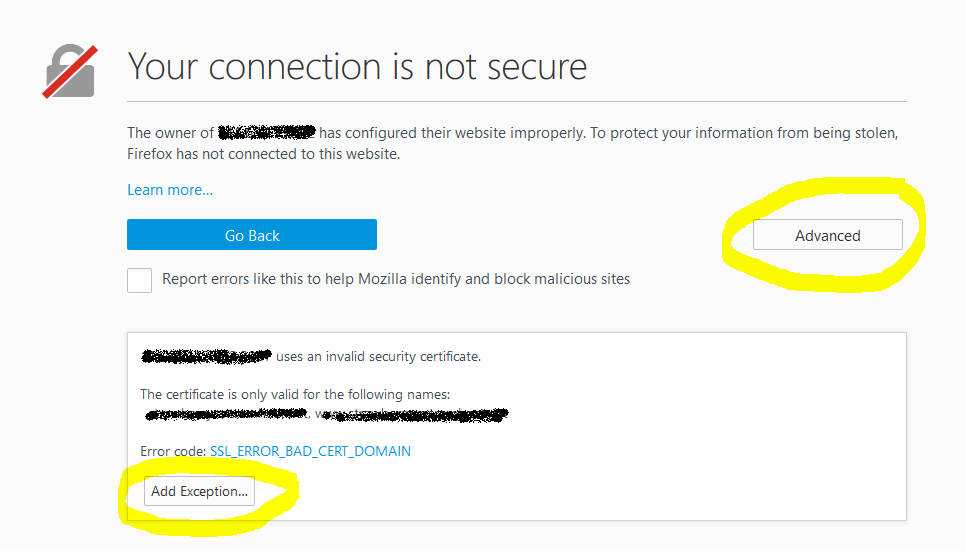Click the SSL_ERROR_BAD_CERT_DOMAIN error code link
Screen dimensions: 965x551
pos(310,451)
